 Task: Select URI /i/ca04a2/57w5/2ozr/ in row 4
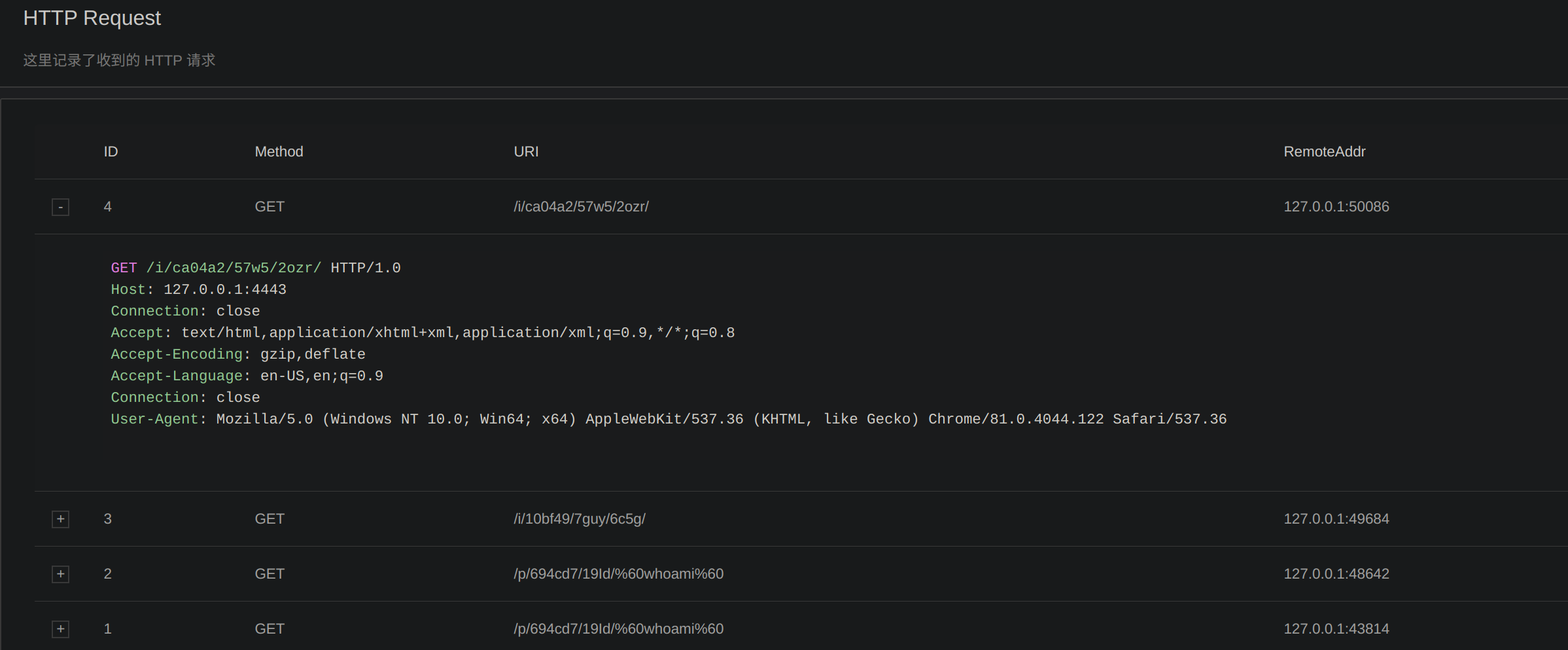pos(581,206)
